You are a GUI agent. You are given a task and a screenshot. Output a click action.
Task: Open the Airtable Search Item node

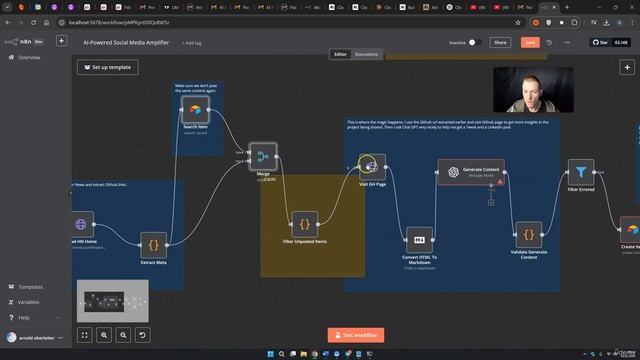click(x=196, y=109)
